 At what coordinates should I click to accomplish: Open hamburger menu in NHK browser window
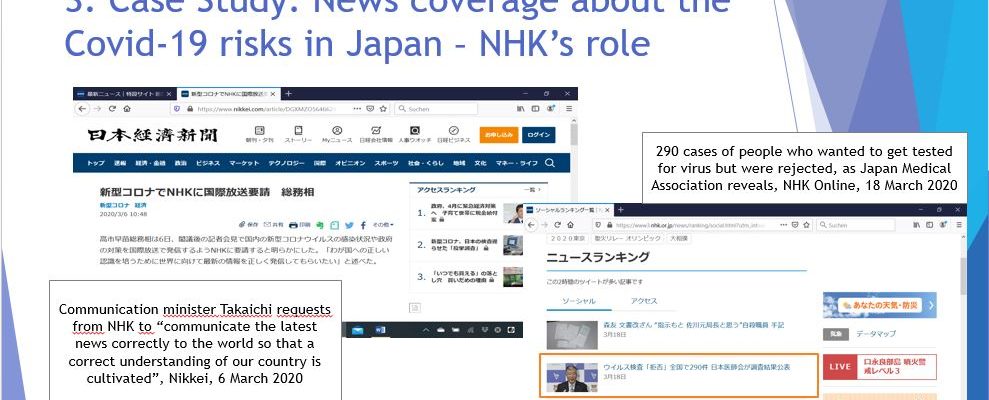(x=957, y=225)
